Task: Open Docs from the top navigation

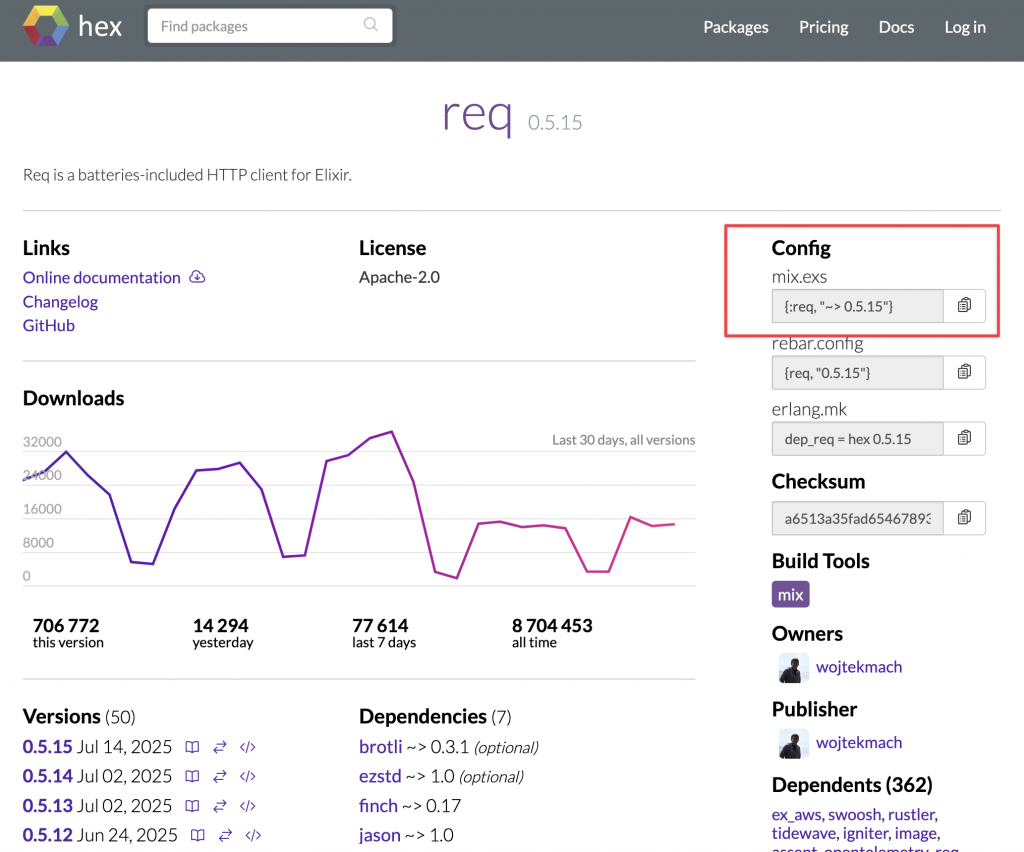Action: coord(896,27)
